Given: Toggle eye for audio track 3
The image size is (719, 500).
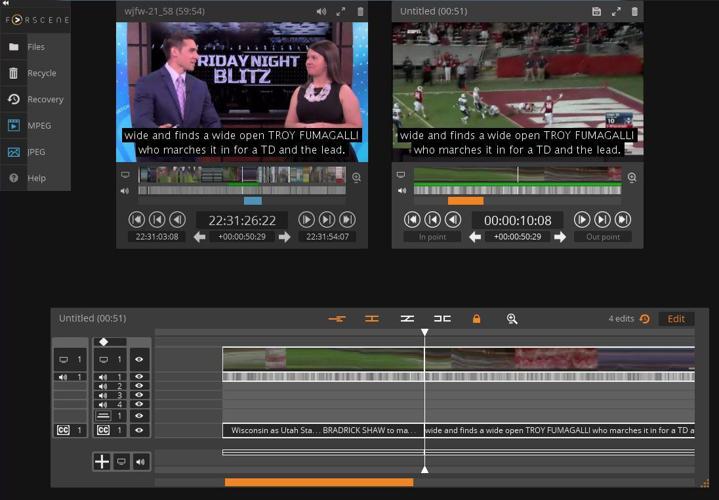Looking at the screenshot, I should 139,395.
